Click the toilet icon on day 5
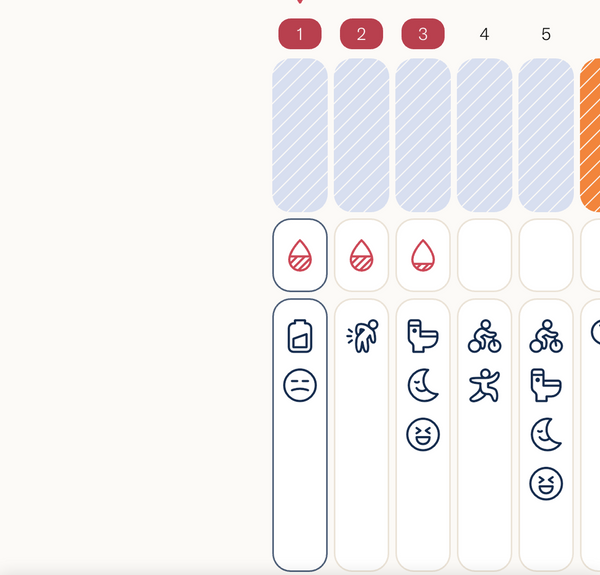The height and width of the screenshot is (575, 600). pyautogui.click(x=546, y=385)
